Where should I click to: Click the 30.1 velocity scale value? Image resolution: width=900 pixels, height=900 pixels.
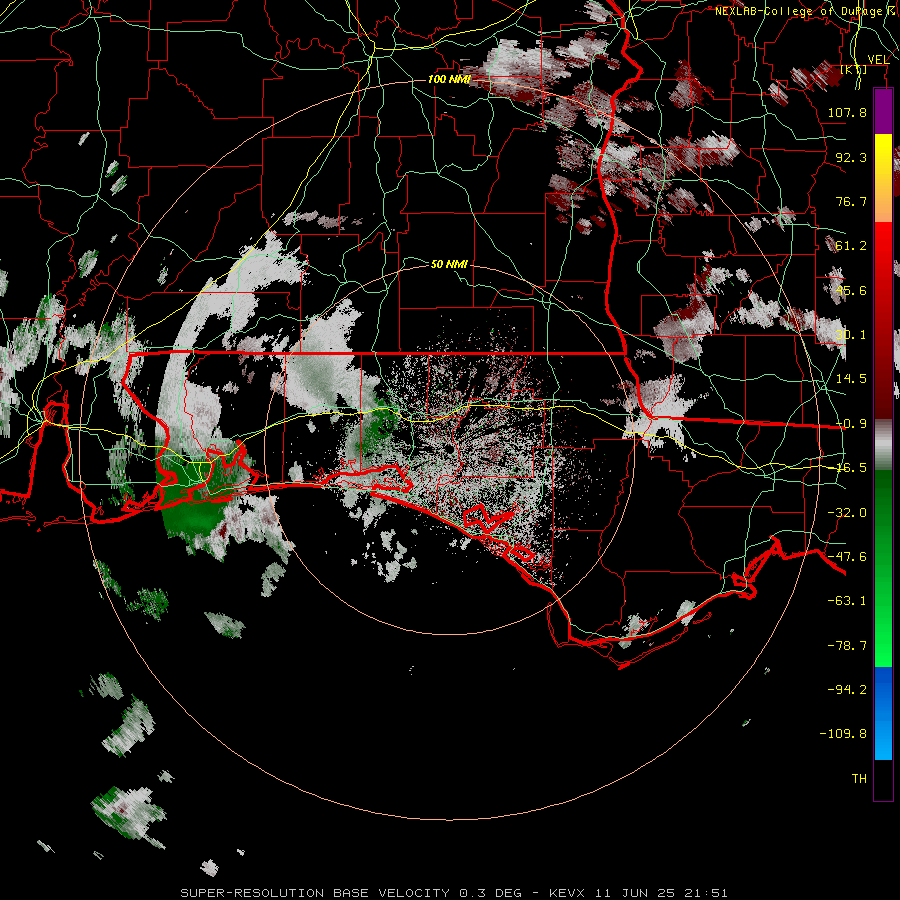click(851, 335)
